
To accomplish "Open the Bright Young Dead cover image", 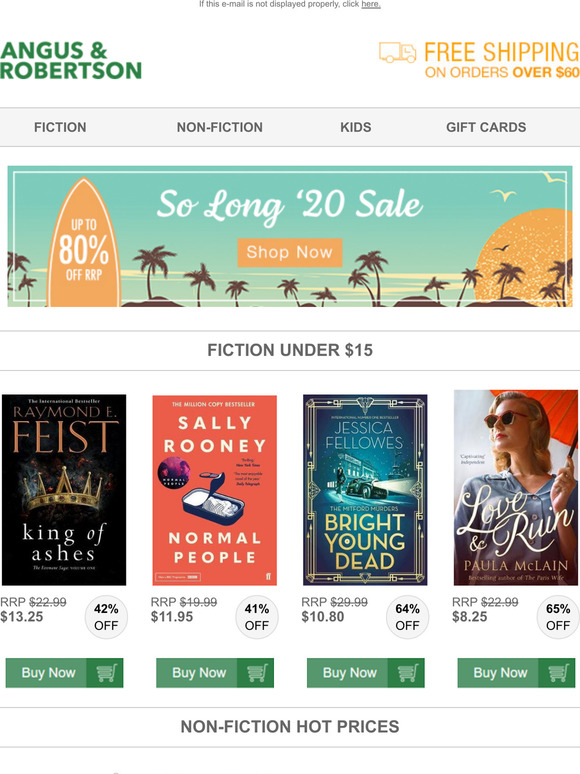I will (365, 490).
